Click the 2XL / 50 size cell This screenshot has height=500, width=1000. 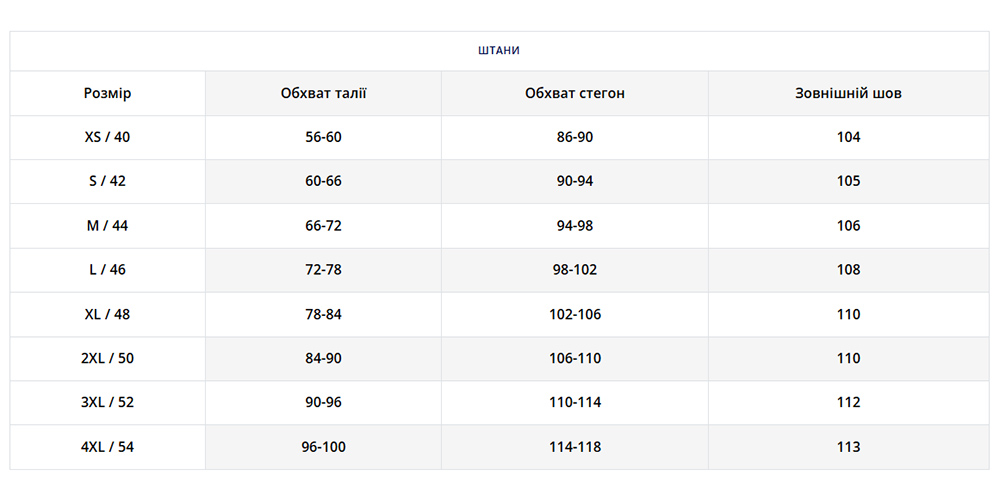pos(107,358)
